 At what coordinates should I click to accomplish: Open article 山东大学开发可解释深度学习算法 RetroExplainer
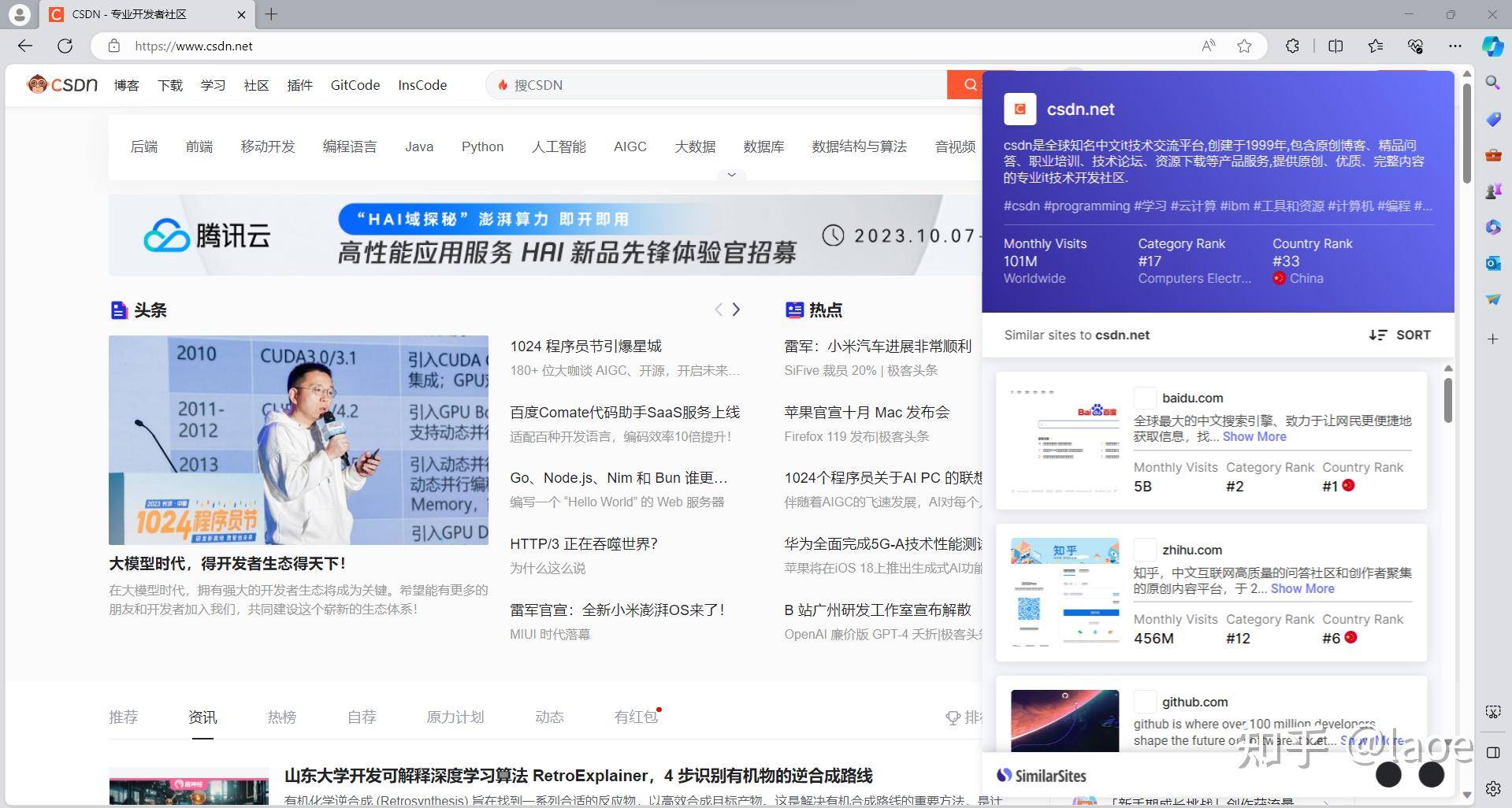[x=578, y=776]
